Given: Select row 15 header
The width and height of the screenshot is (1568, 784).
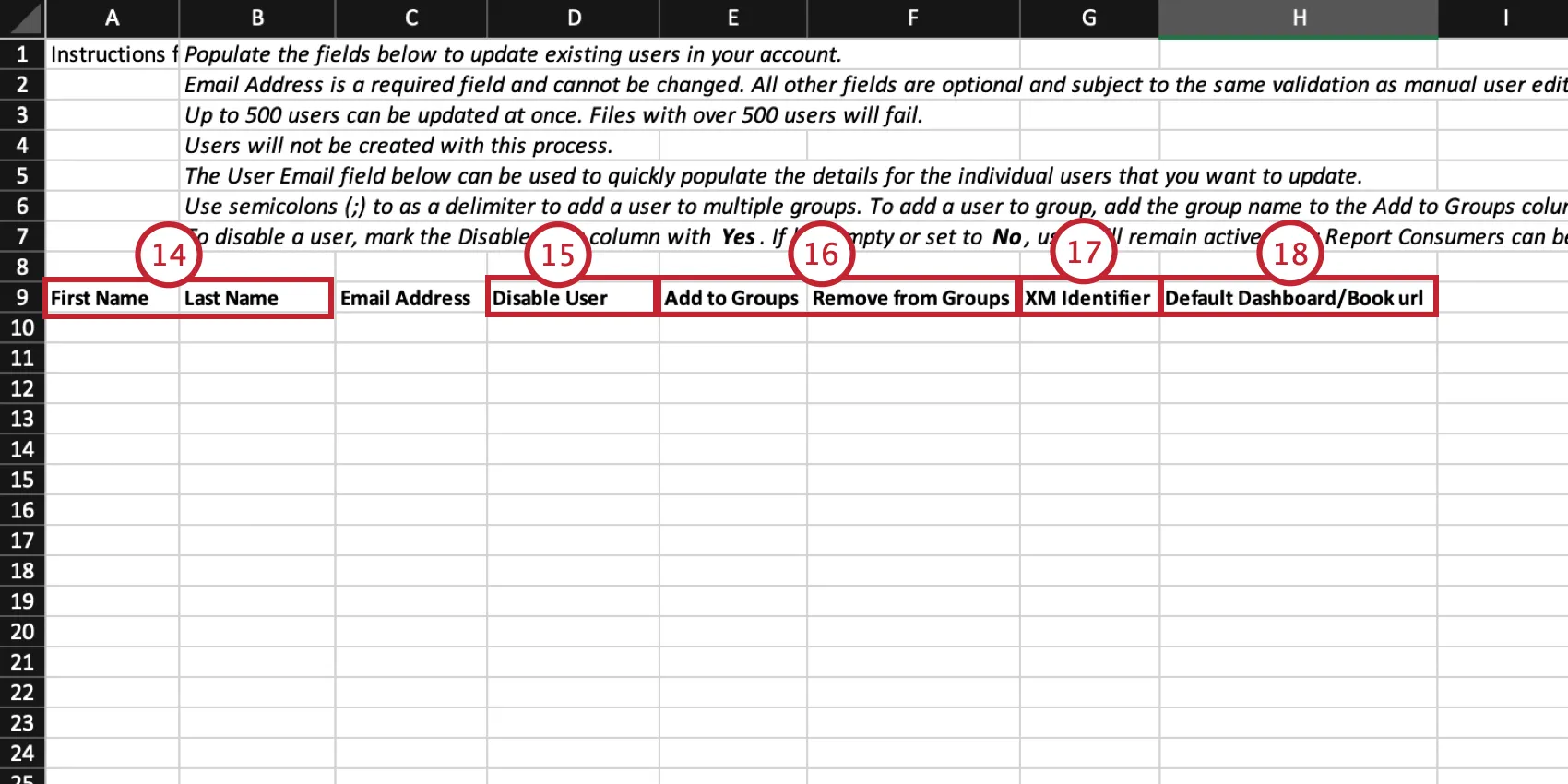Looking at the screenshot, I should click(22, 481).
